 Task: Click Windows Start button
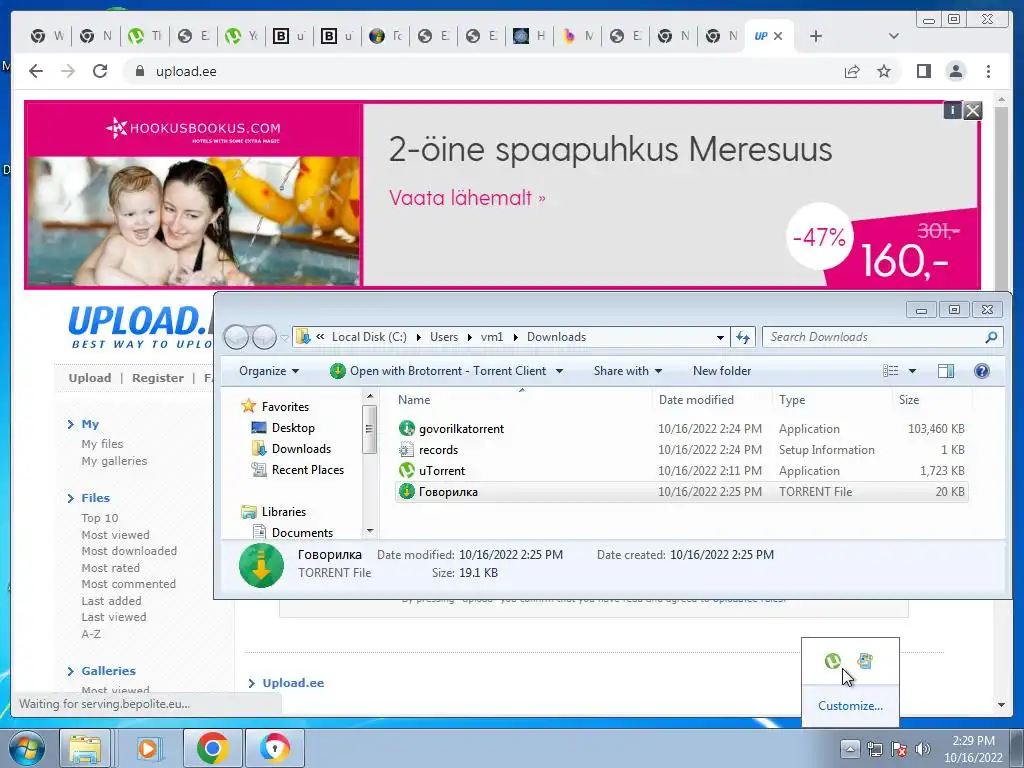pos(27,748)
